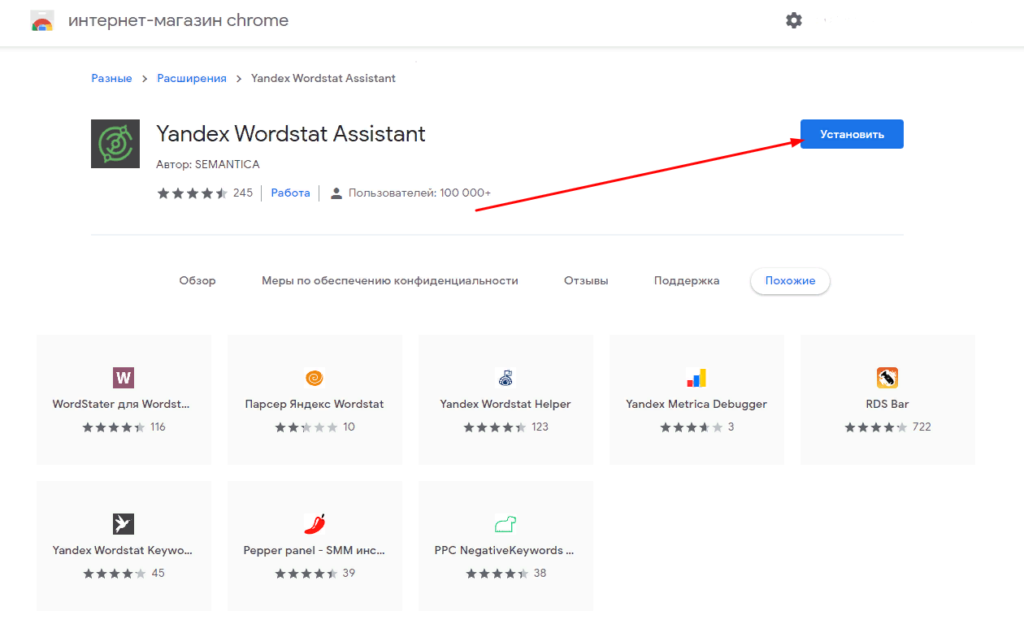The width and height of the screenshot is (1024, 624).
Task: Click the Yandex Metrica Debugger bar chart icon
Action: (696, 377)
